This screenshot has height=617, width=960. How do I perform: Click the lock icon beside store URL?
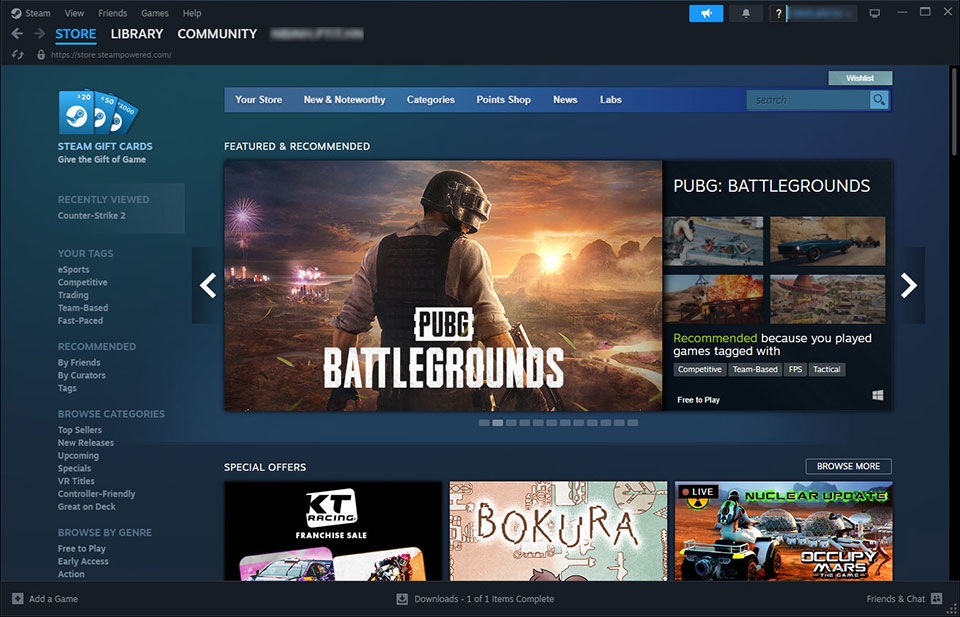[41, 55]
